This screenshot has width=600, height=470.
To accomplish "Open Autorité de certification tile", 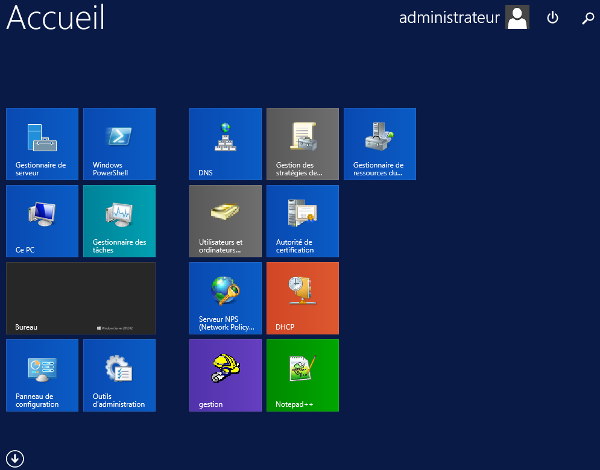I will click(303, 221).
